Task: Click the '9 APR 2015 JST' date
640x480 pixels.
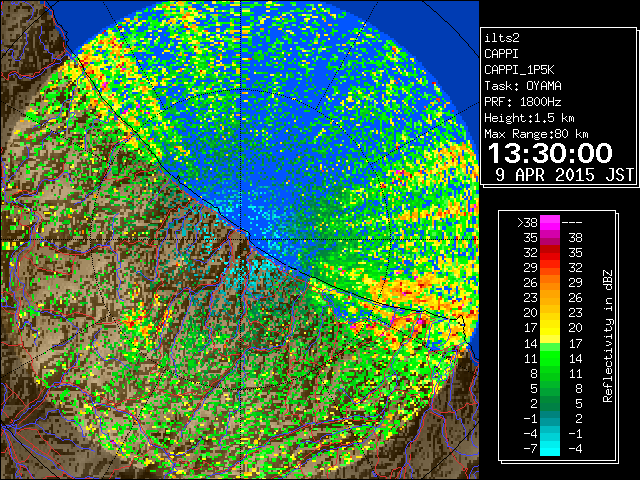Action: click(x=564, y=175)
